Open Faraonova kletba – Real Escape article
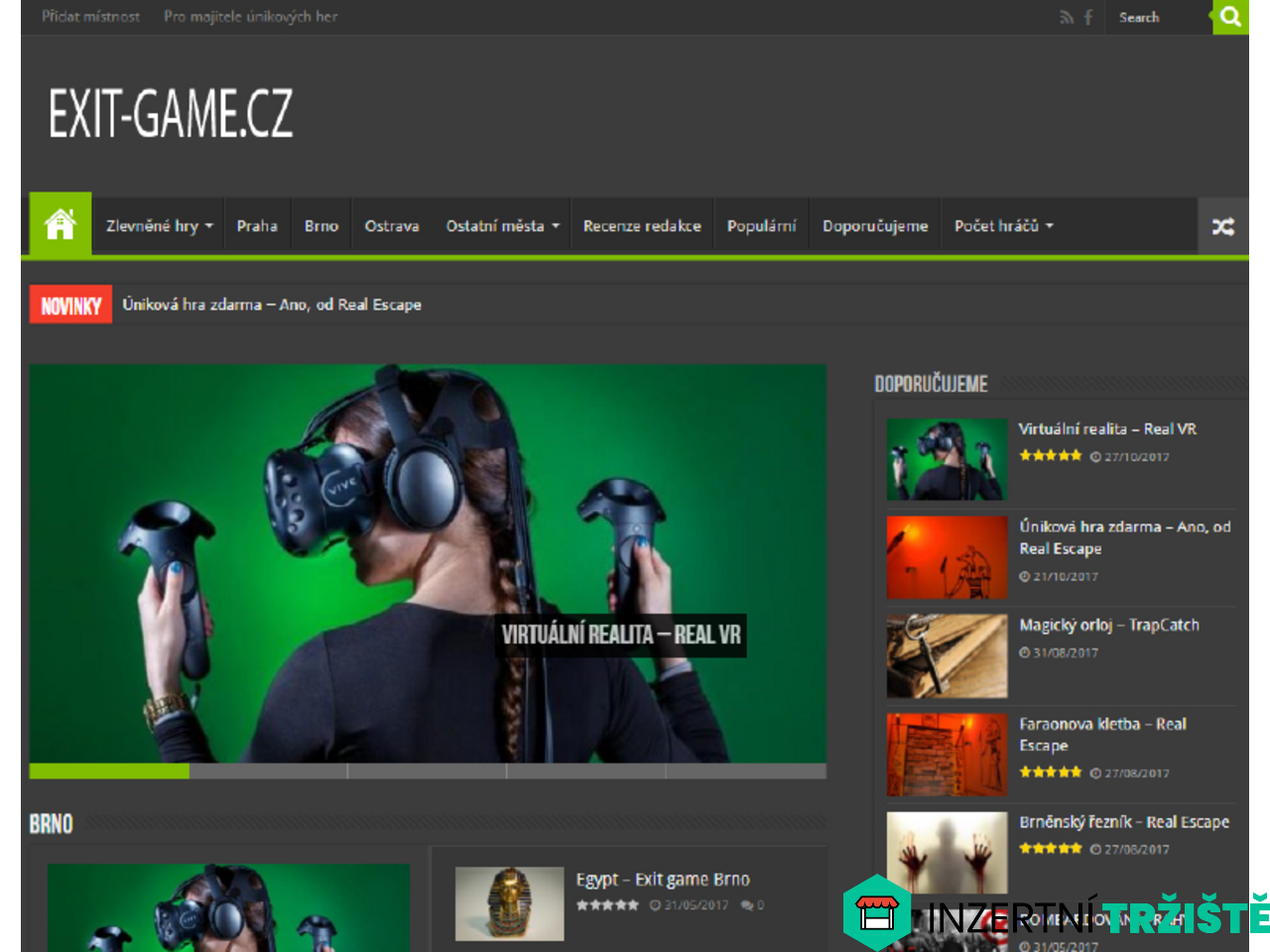 click(x=1102, y=735)
